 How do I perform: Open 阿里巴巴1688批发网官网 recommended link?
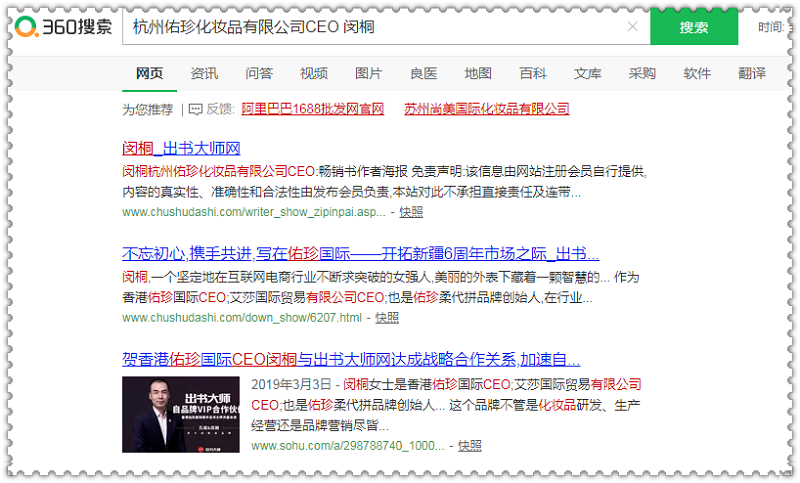pos(313,109)
